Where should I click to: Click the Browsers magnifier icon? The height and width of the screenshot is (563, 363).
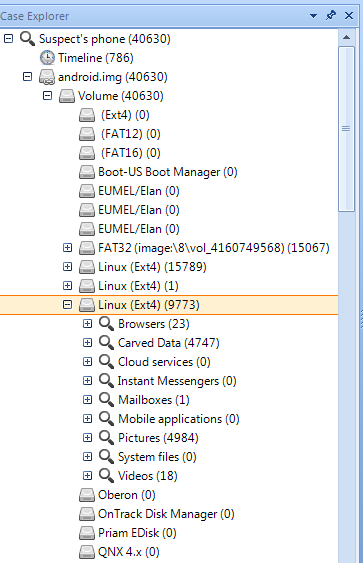coord(107,324)
